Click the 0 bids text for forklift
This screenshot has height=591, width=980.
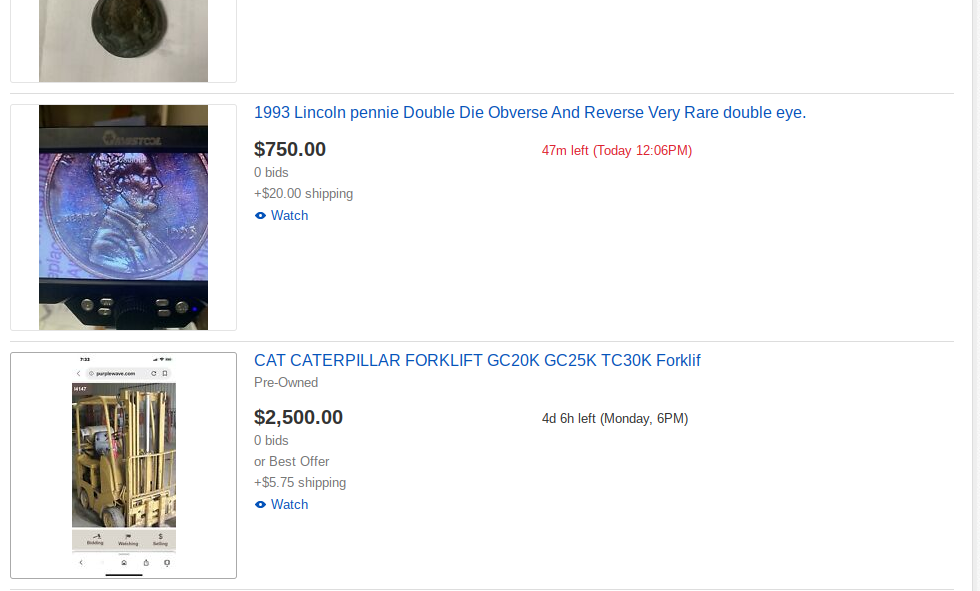(x=271, y=440)
